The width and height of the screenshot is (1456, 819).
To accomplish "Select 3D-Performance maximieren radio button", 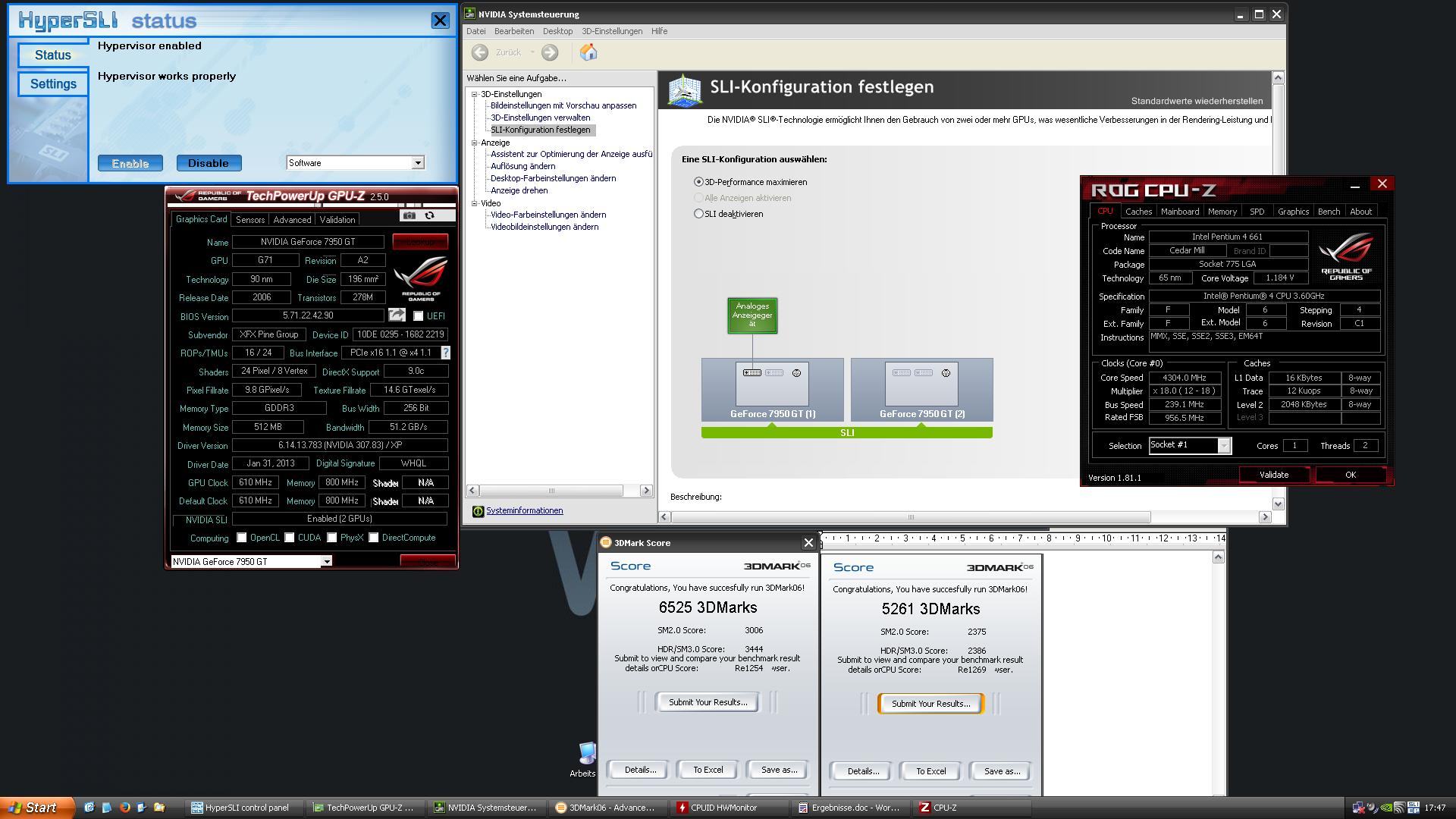I will click(698, 182).
